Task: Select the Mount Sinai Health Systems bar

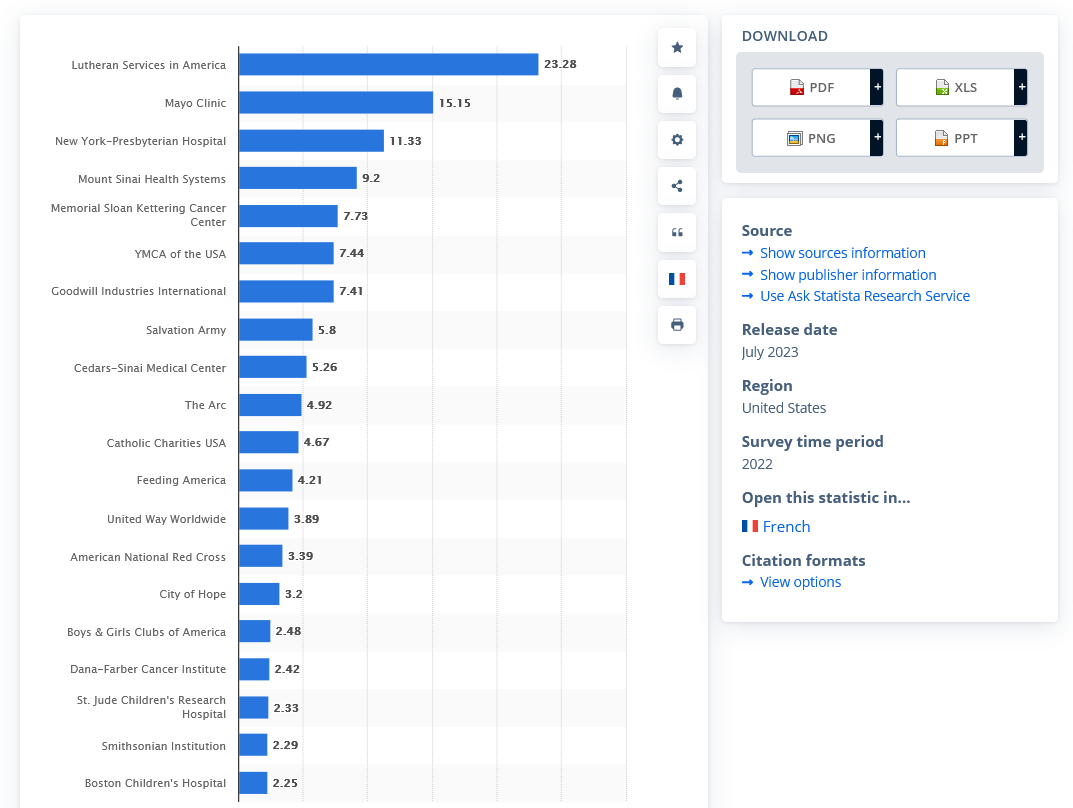Action: pyautogui.click(x=298, y=178)
